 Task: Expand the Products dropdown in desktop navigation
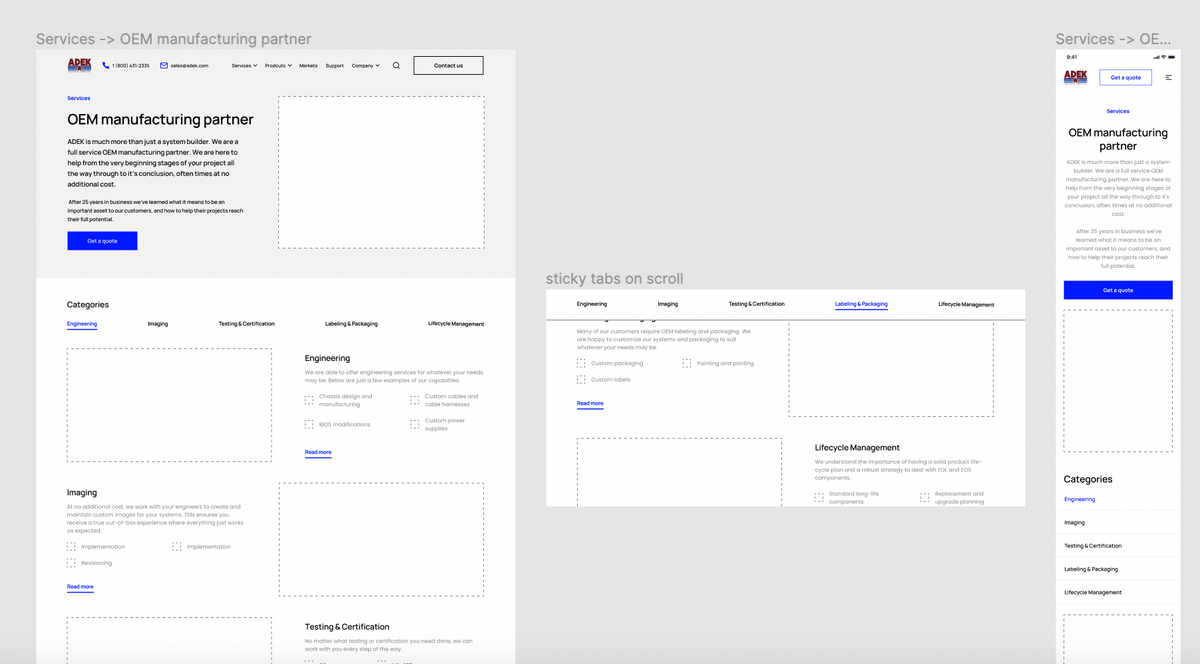coord(278,66)
